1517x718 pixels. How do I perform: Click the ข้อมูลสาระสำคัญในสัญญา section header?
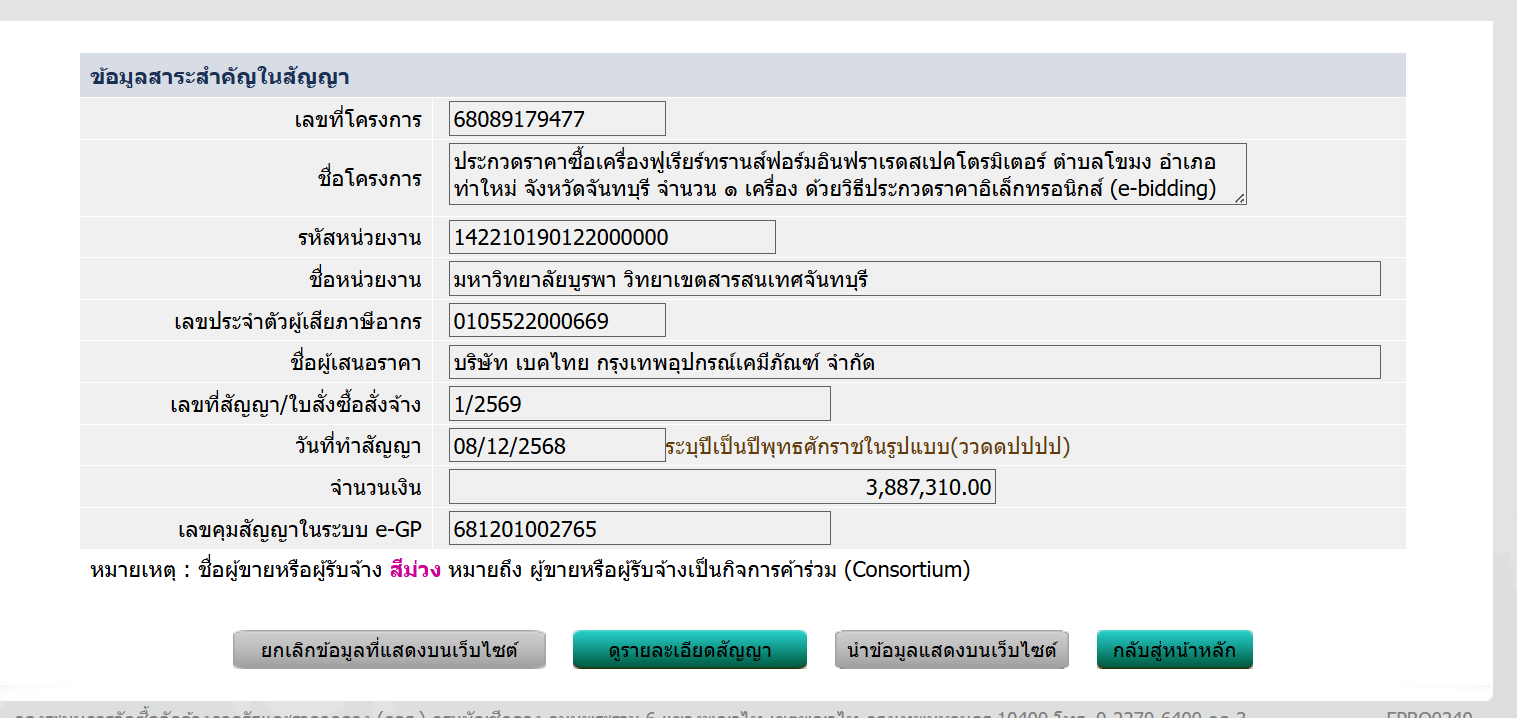pos(219,76)
